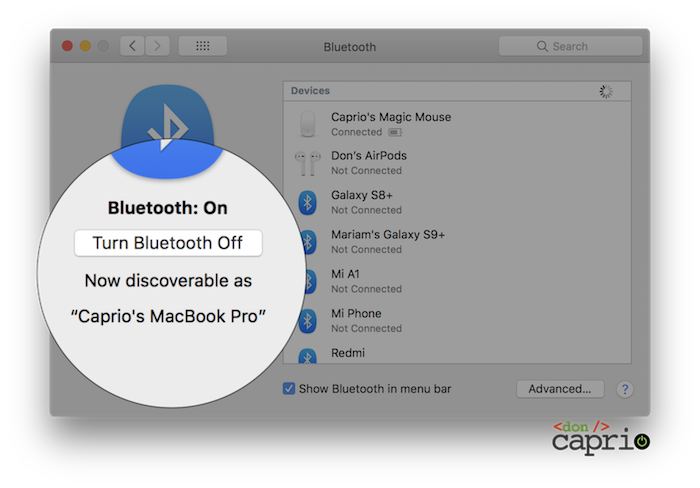Click the magnifier icon in the search field
The height and width of the screenshot is (488, 700).
pos(542,46)
